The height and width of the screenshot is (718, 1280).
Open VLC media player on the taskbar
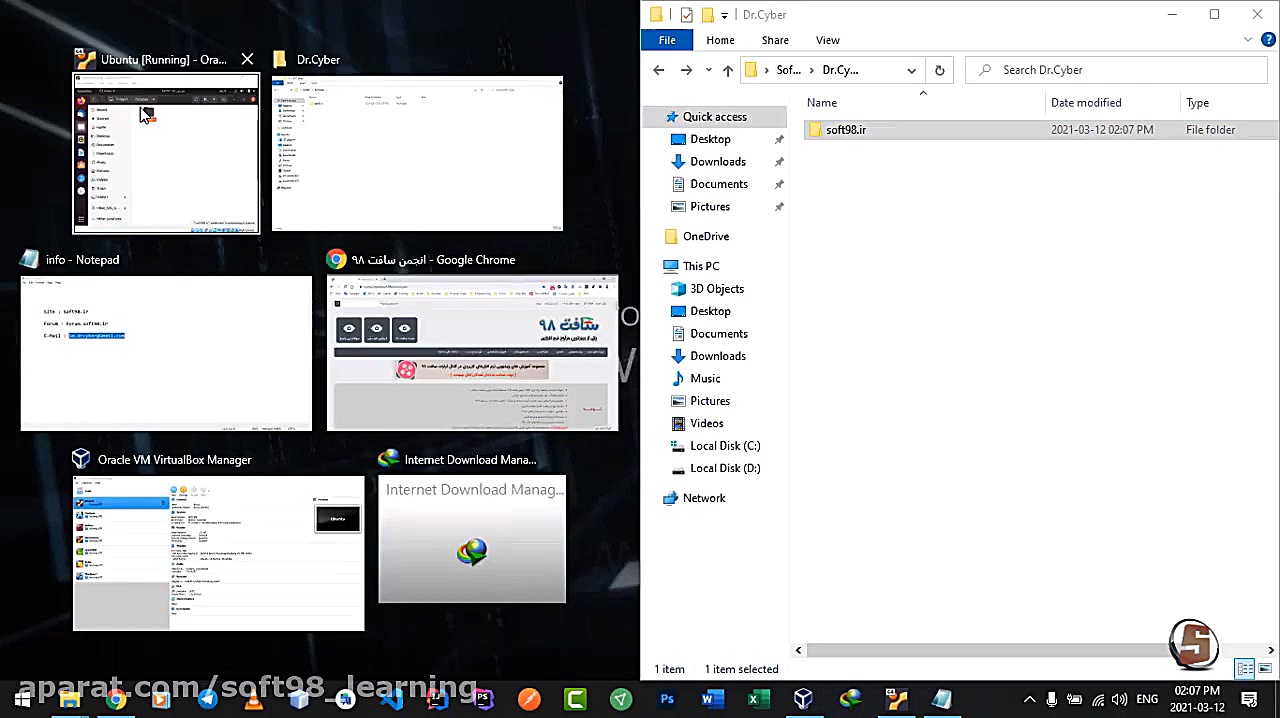pos(254,699)
